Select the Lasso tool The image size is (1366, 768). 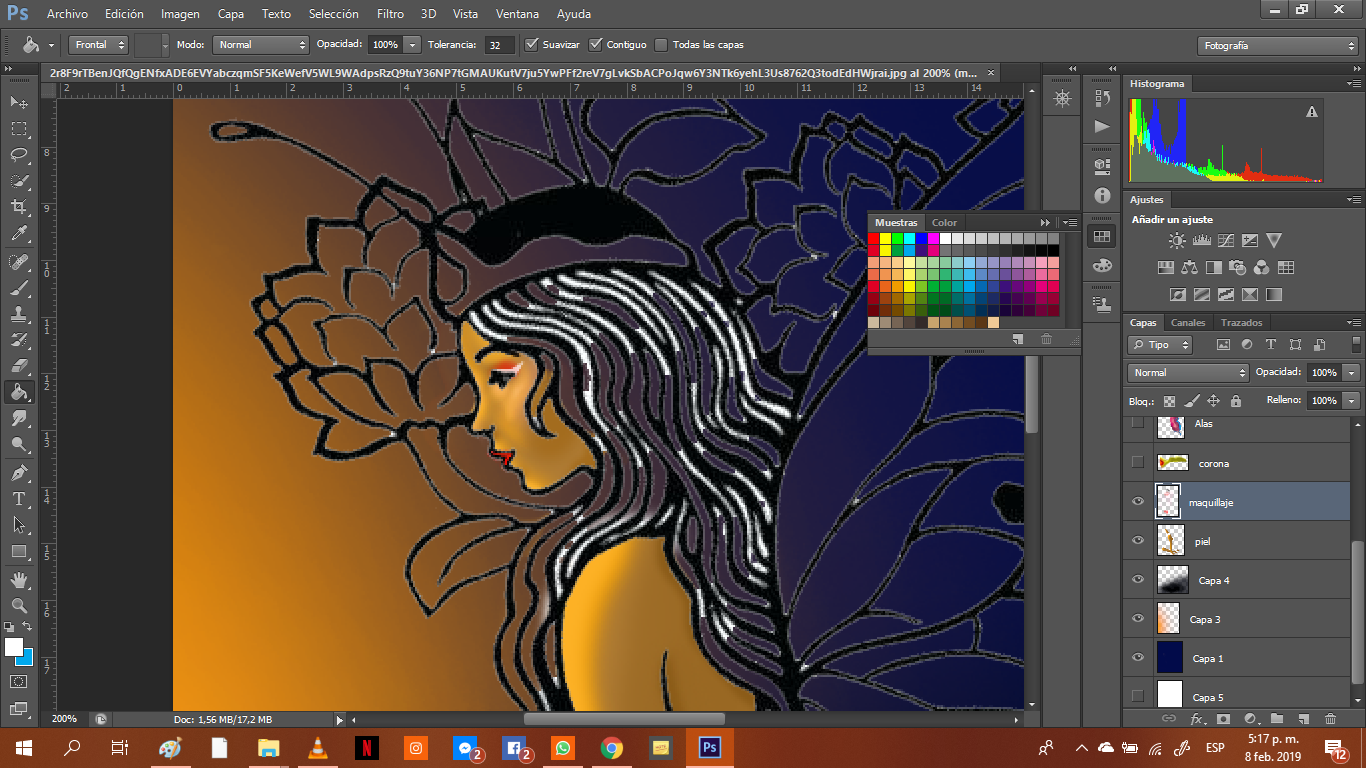click(19, 155)
